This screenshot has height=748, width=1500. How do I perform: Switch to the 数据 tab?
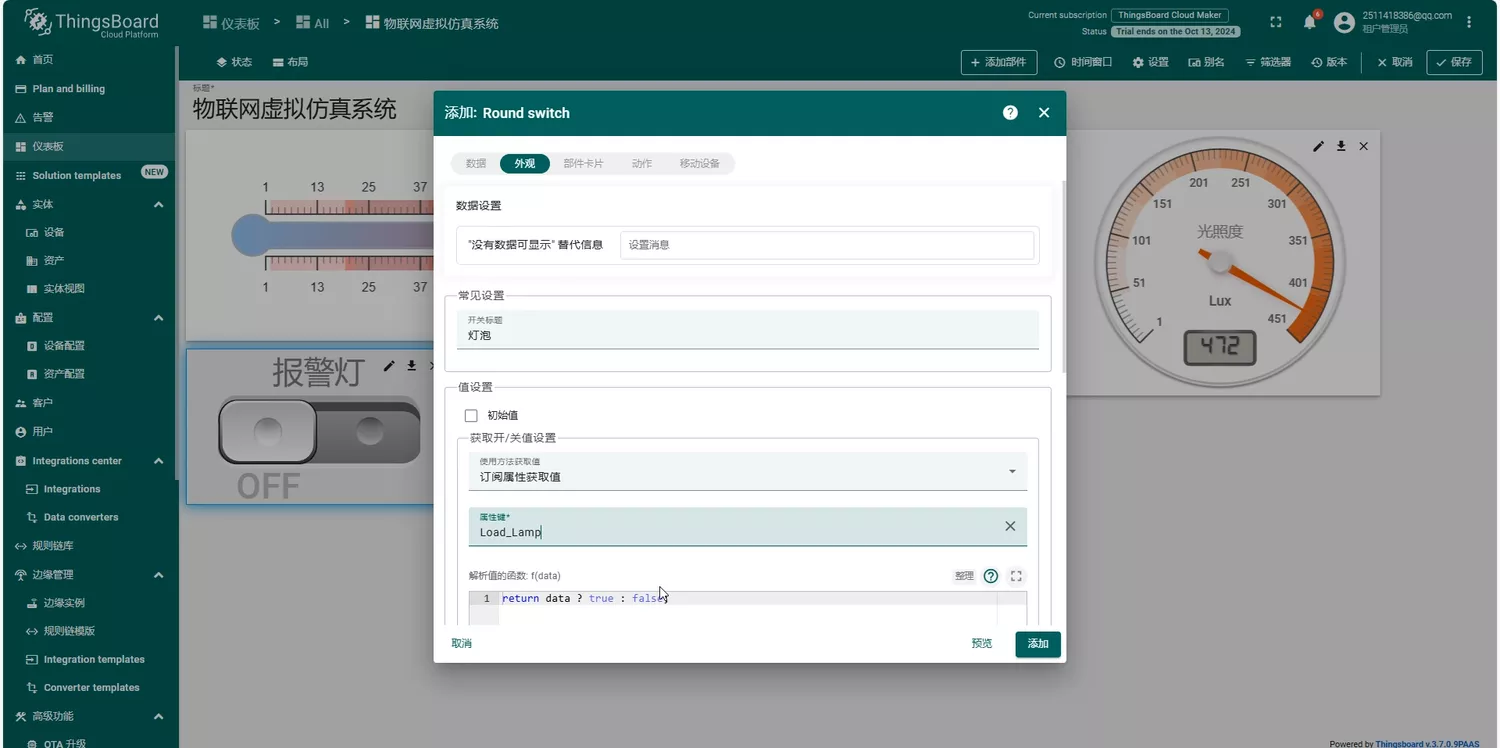tap(476, 163)
